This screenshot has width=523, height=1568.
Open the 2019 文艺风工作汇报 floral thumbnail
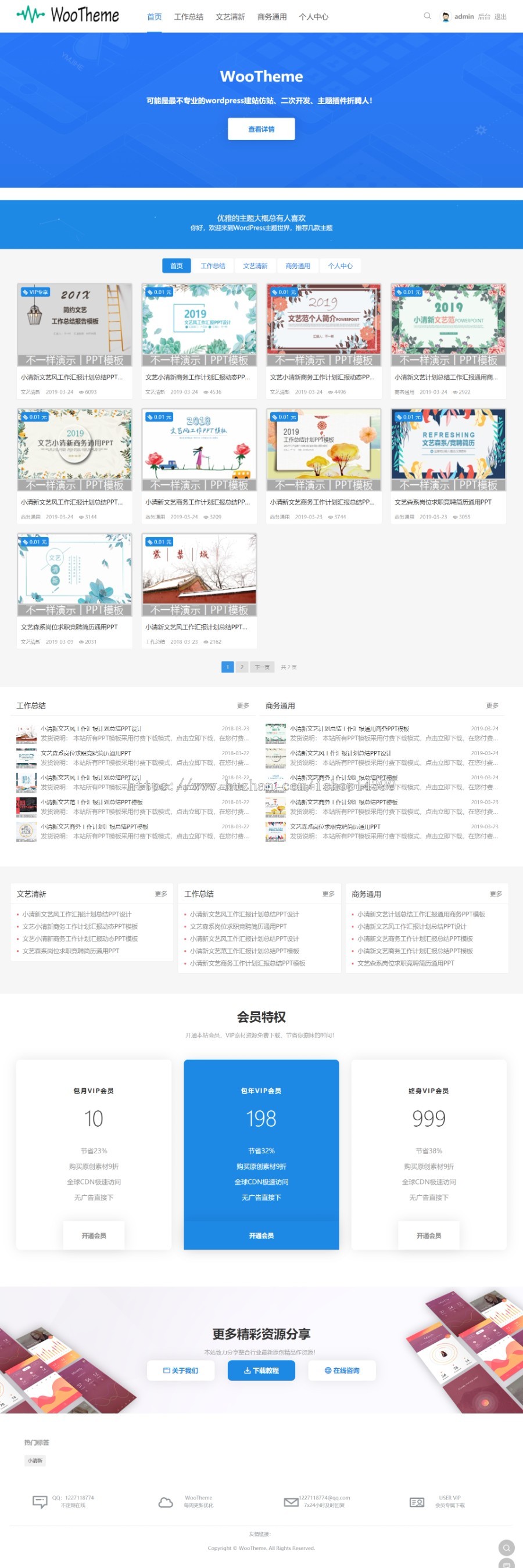[199, 325]
